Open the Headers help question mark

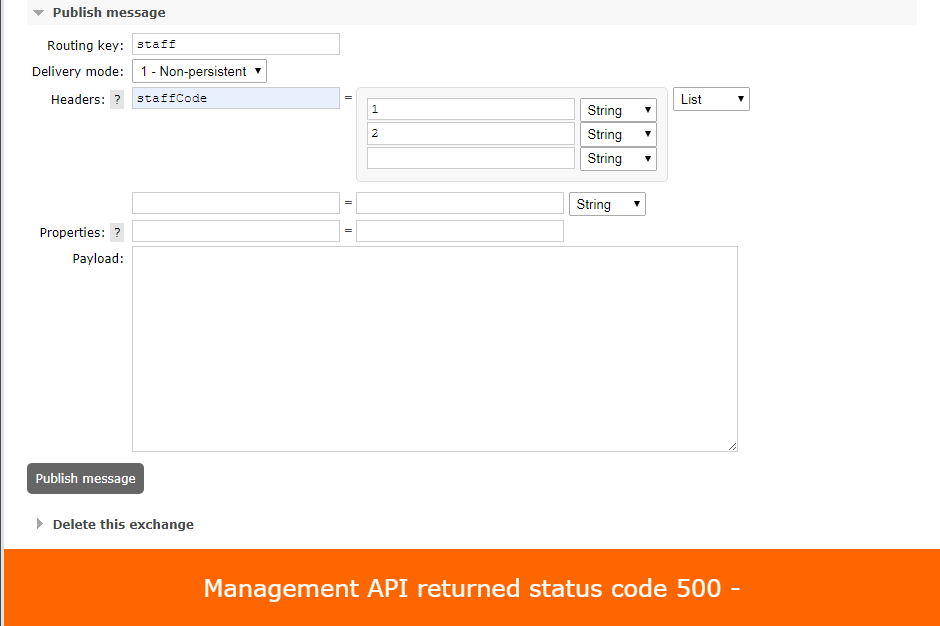117,100
